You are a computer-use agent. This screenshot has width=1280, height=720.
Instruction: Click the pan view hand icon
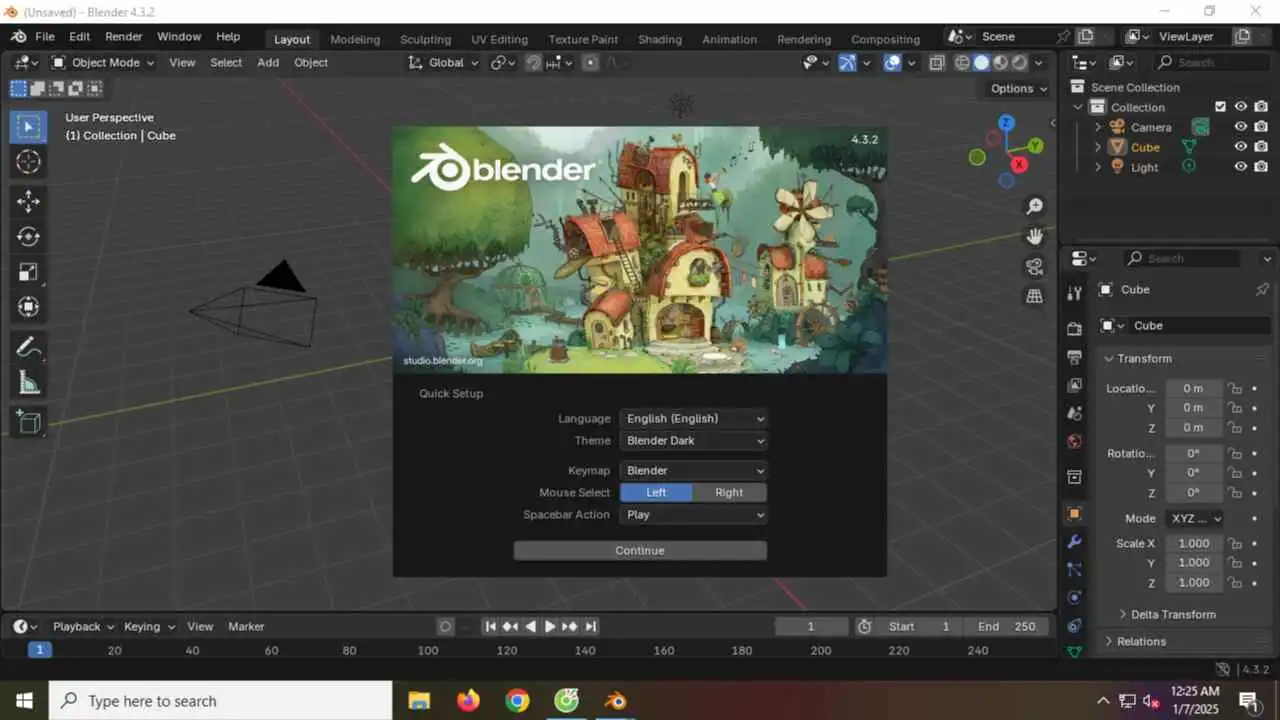1034,236
